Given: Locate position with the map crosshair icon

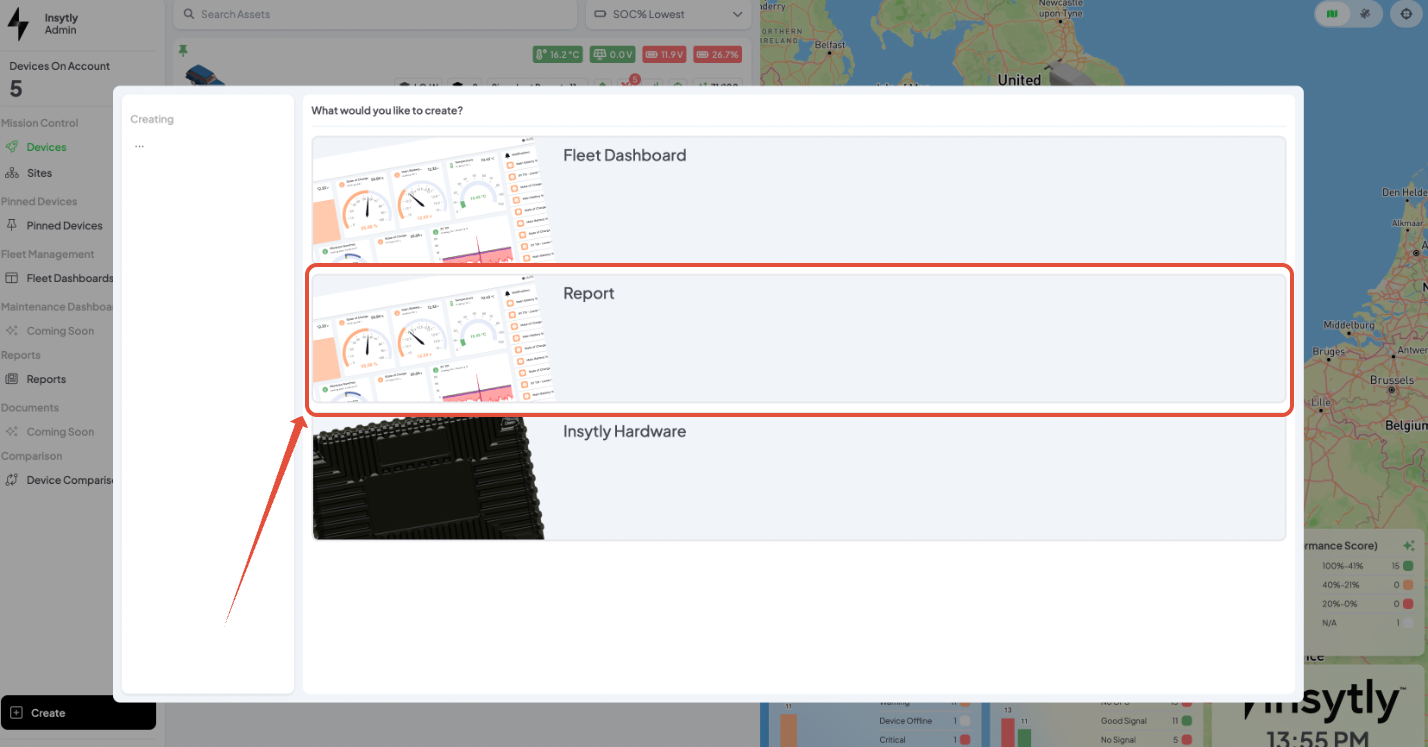Looking at the screenshot, I should (x=1407, y=14).
